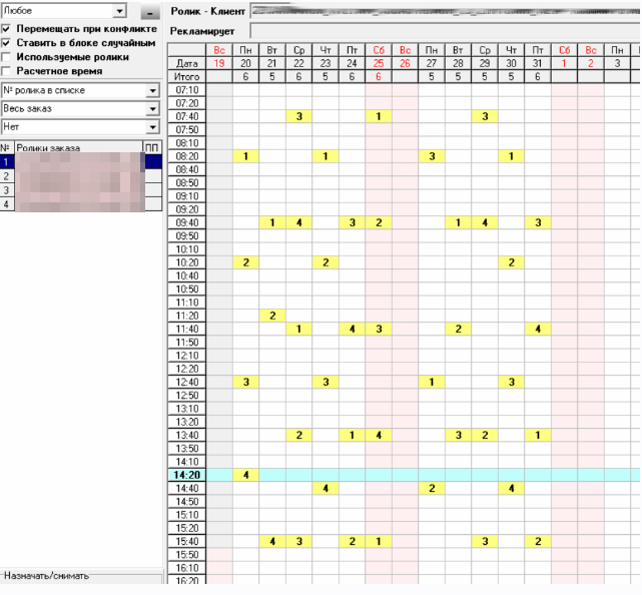Screen dimensions: 642x595
Task: Click cell at 13:40 on date 22
Action: [299, 435]
